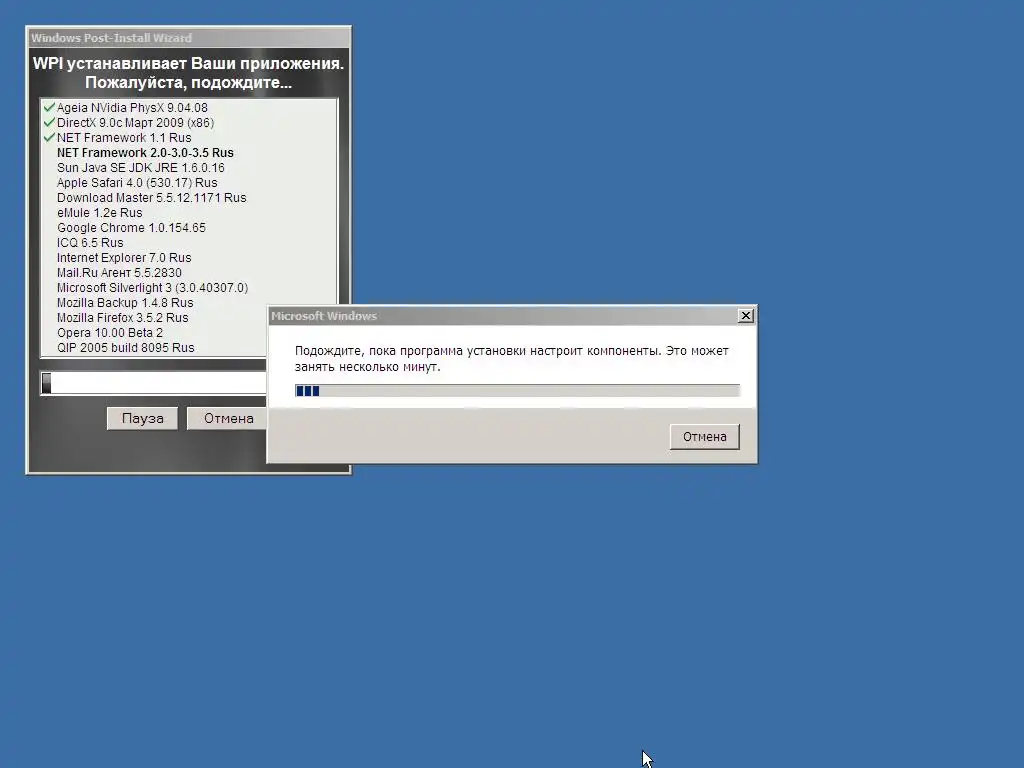Click the checkmark beside DirectX 9.0c
1024x768 pixels.
[x=49, y=122]
